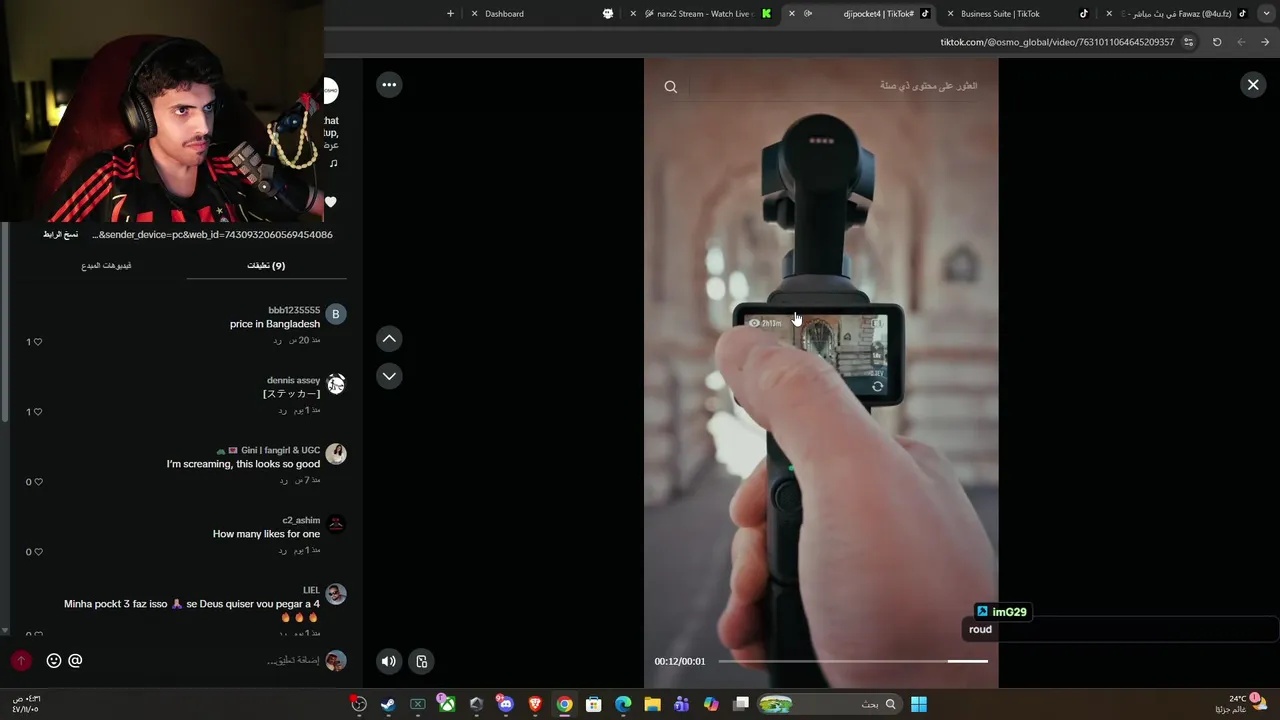The width and height of the screenshot is (1280, 720).
Task: Open the weather widget showing 24°C
Action: pyautogui.click(x=1240, y=703)
